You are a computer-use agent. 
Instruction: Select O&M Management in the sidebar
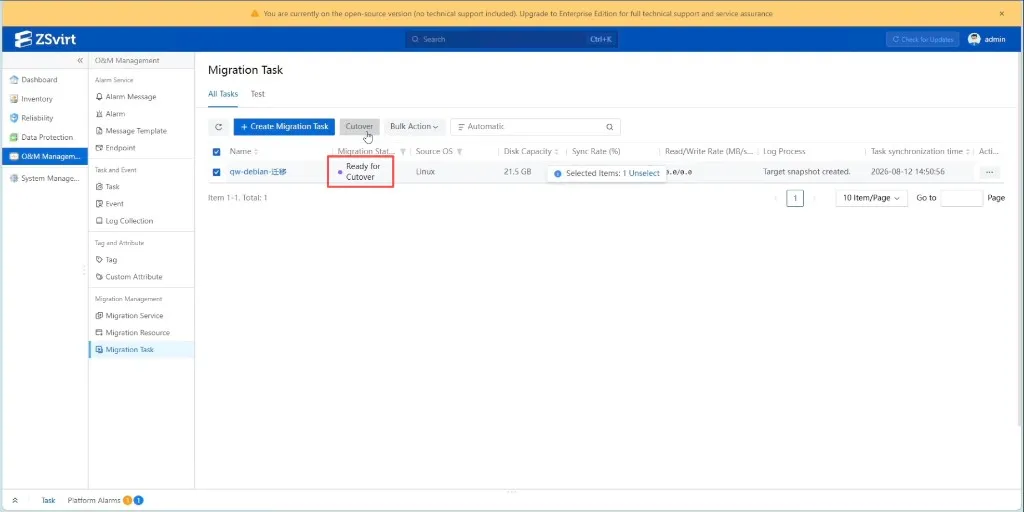44,157
